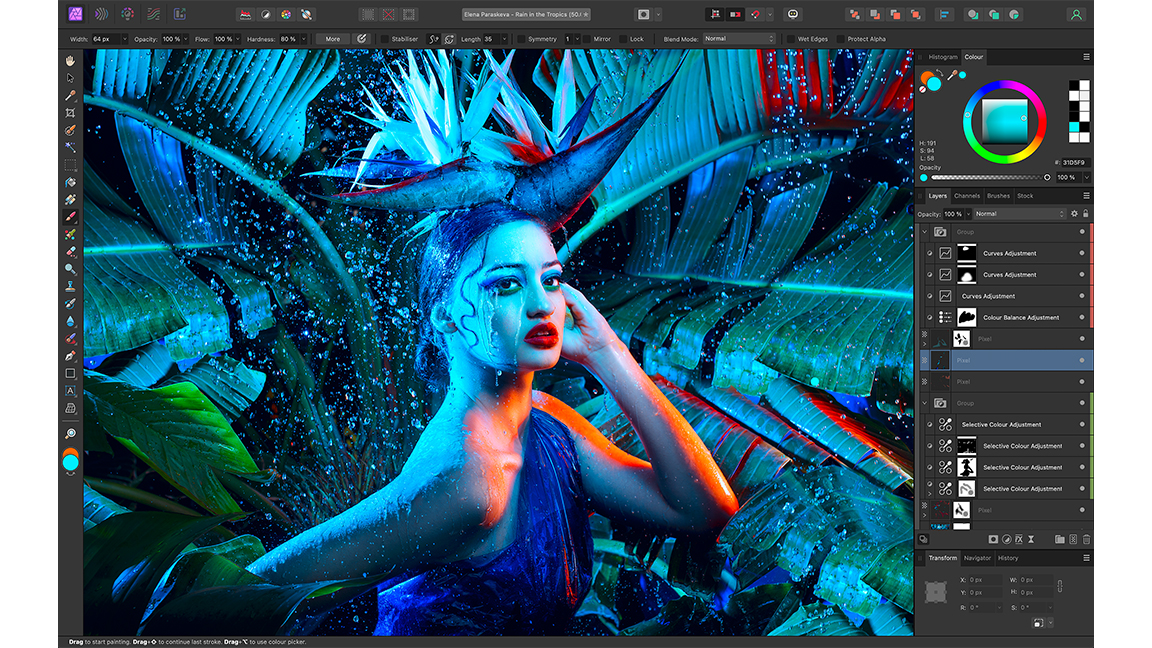The image size is (1152, 648).
Task: Apply Auto Contrast from the toolbar
Action: click(x=265, y=15)
